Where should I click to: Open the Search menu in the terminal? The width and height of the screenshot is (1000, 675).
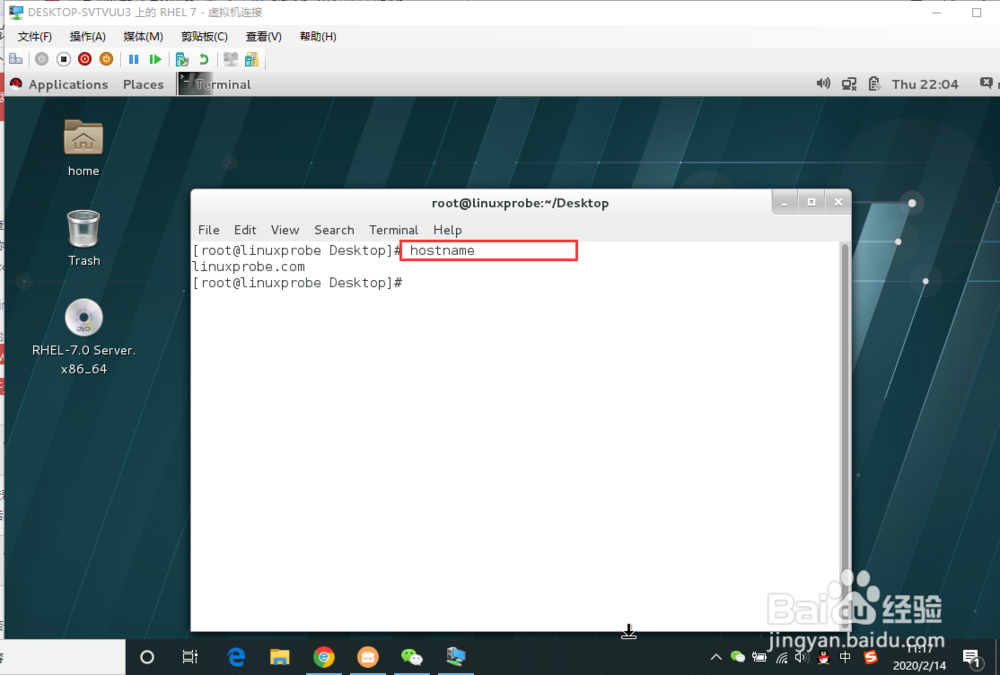click(x=334, y=230)
